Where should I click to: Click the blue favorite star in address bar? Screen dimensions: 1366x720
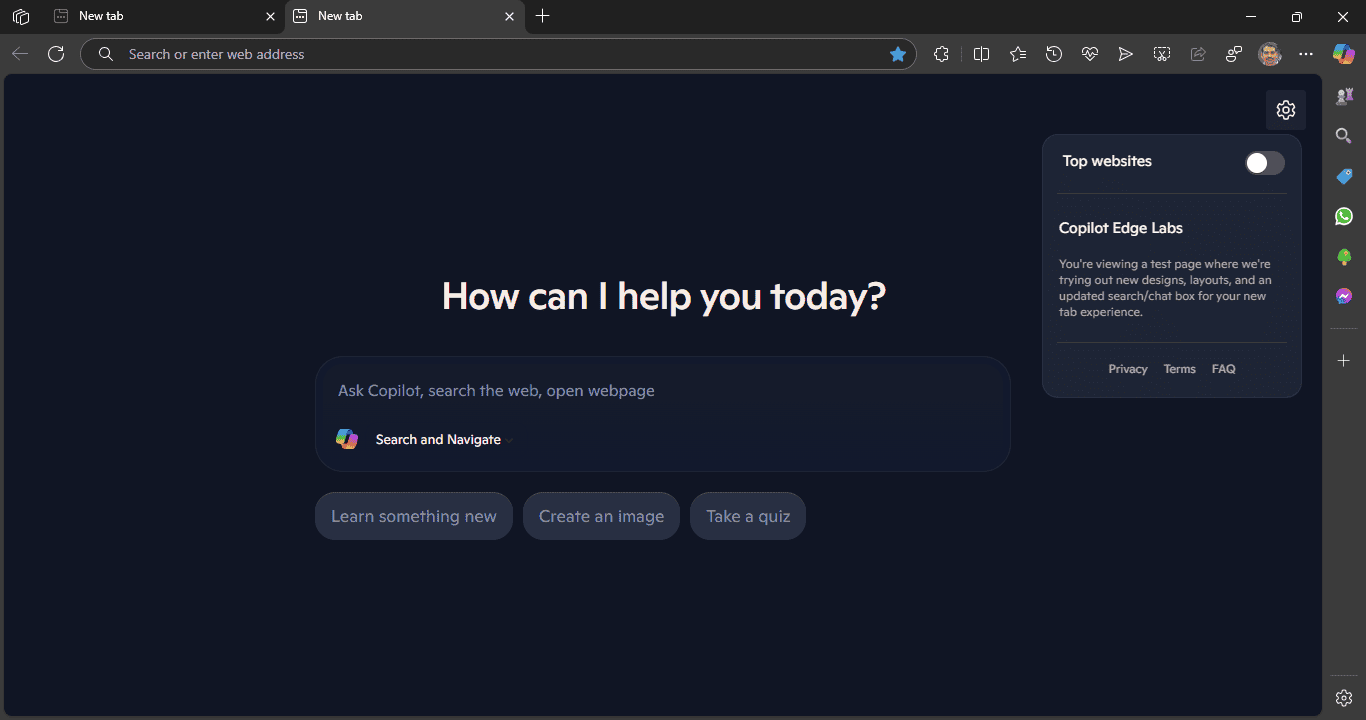tap(898, 54)
